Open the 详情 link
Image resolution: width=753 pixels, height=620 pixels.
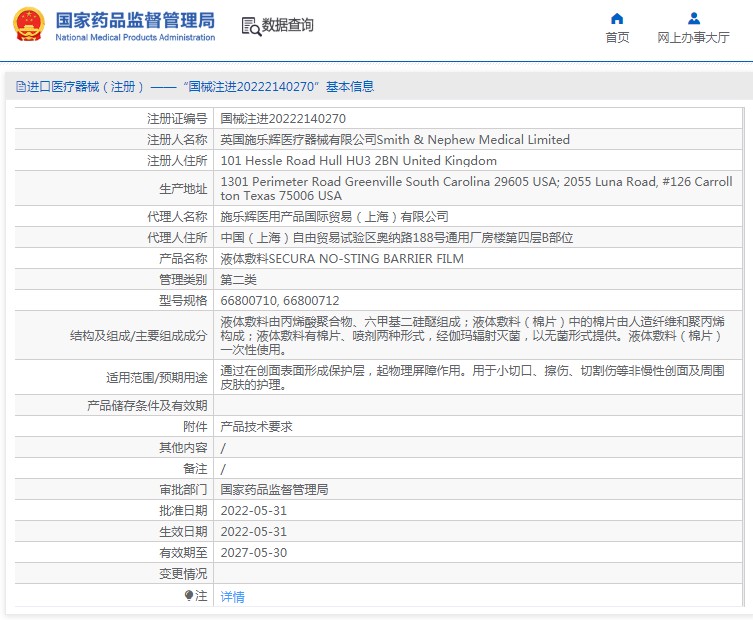coord(232,596)
